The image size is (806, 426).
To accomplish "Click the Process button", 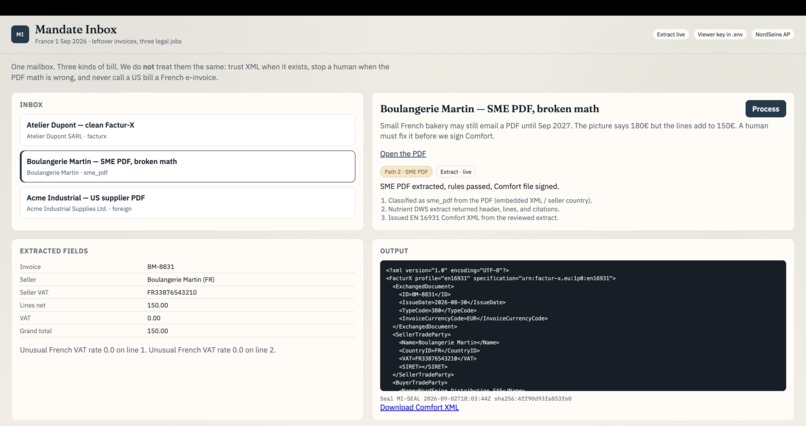I will click(765, 109).
